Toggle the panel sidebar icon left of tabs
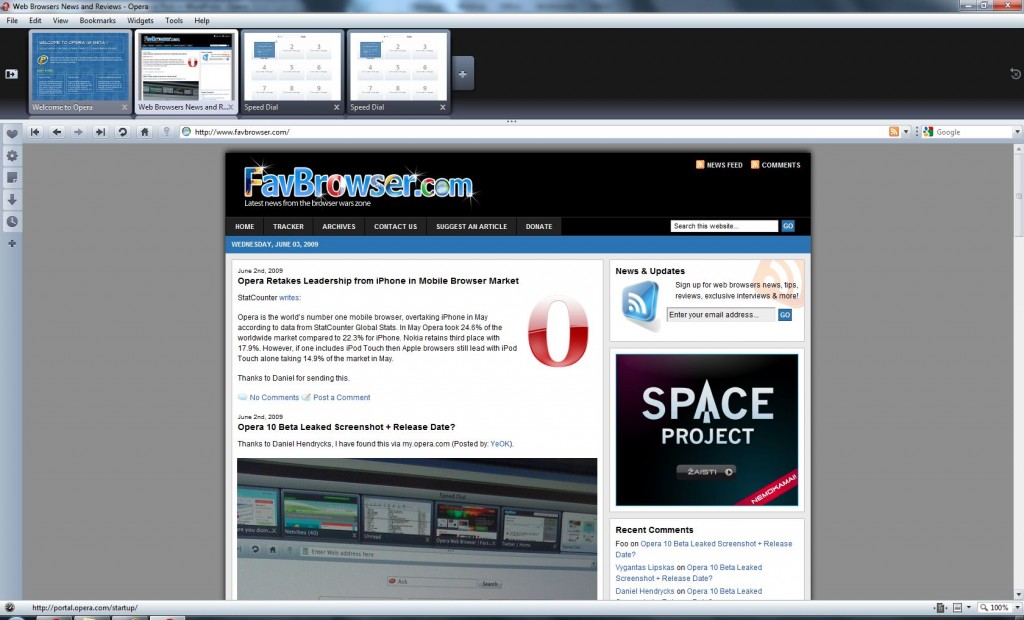1024x620 pixels. (x=12, y=73)
